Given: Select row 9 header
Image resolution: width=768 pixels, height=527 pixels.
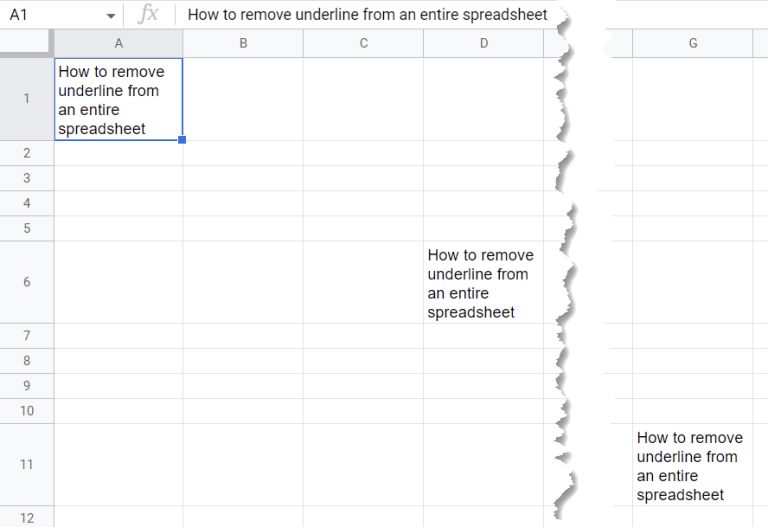Looking at the screenshot, I should (x=26, y=386).
